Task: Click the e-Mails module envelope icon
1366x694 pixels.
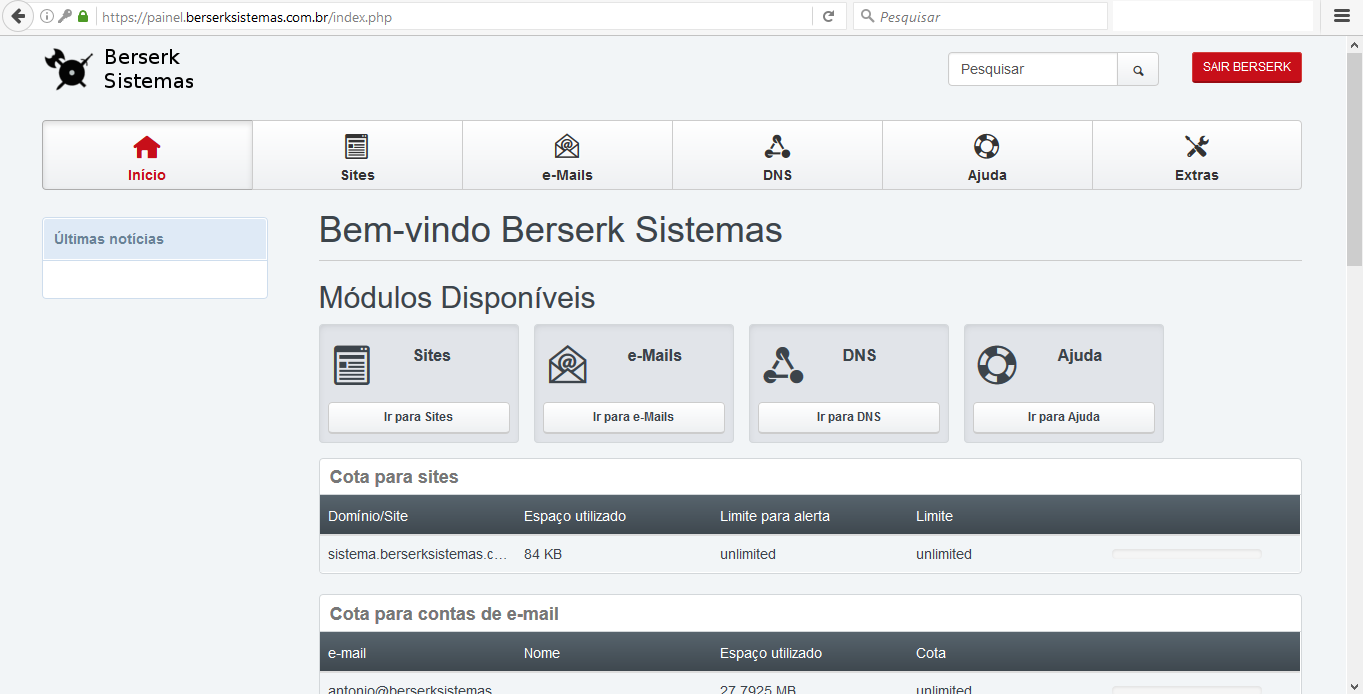Action: tap(567, 365)
